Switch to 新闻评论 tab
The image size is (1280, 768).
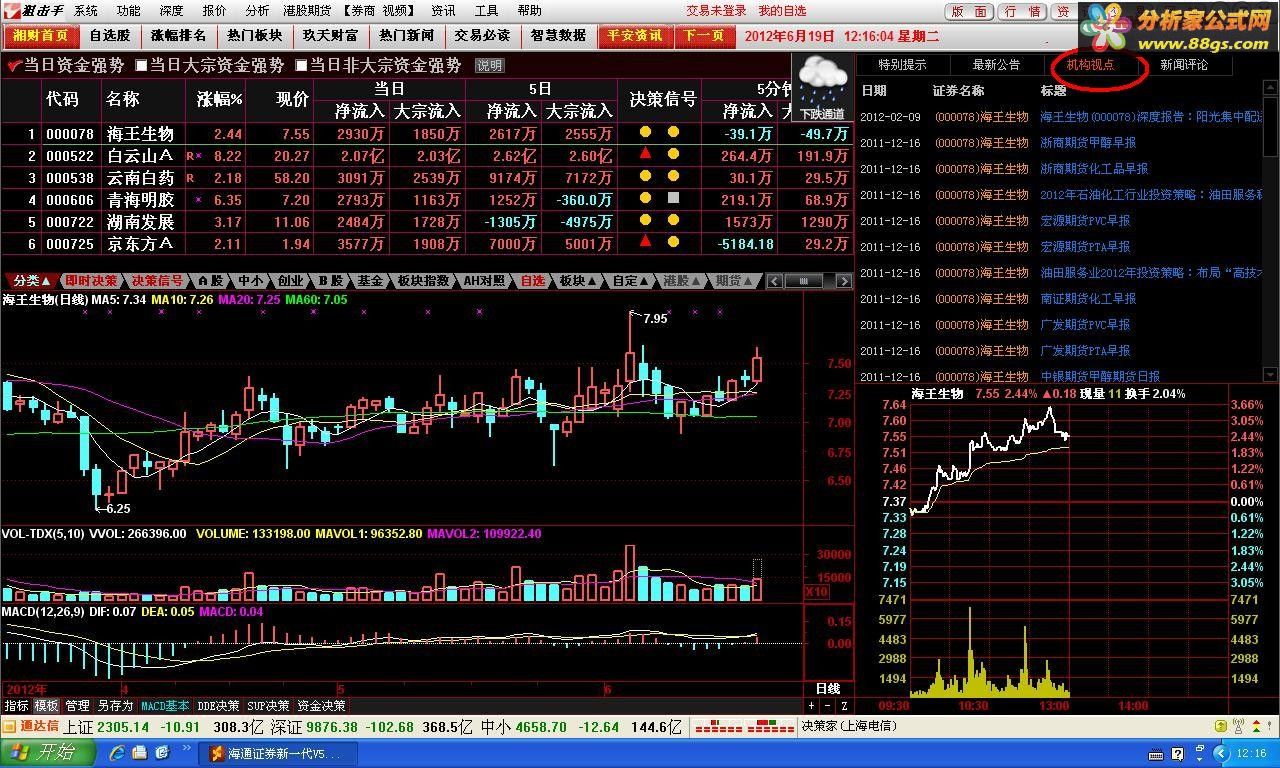(x=1184, y=65)
